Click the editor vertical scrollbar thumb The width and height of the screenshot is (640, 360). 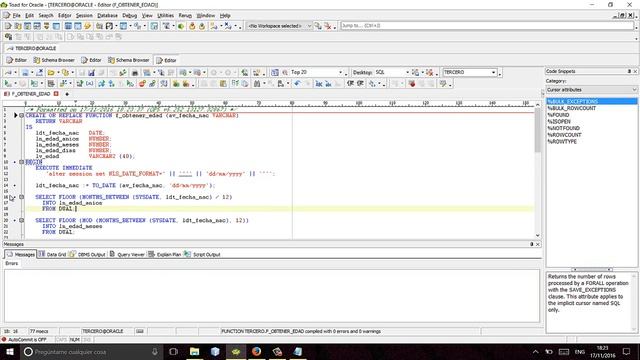pyautogui.click(x=538, y=130)
